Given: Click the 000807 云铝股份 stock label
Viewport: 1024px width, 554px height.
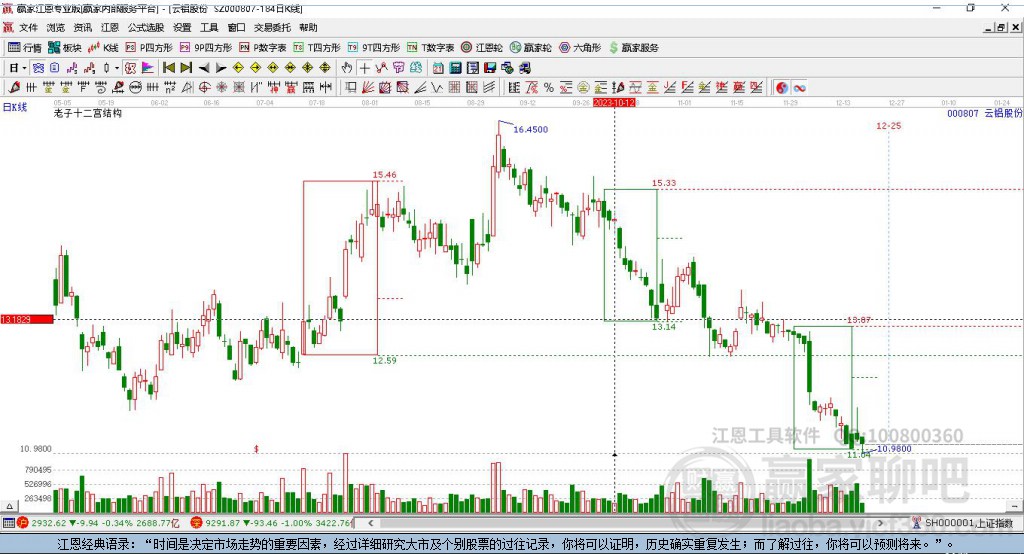Looking at the screenshot, I should click(x=985, y=113).
